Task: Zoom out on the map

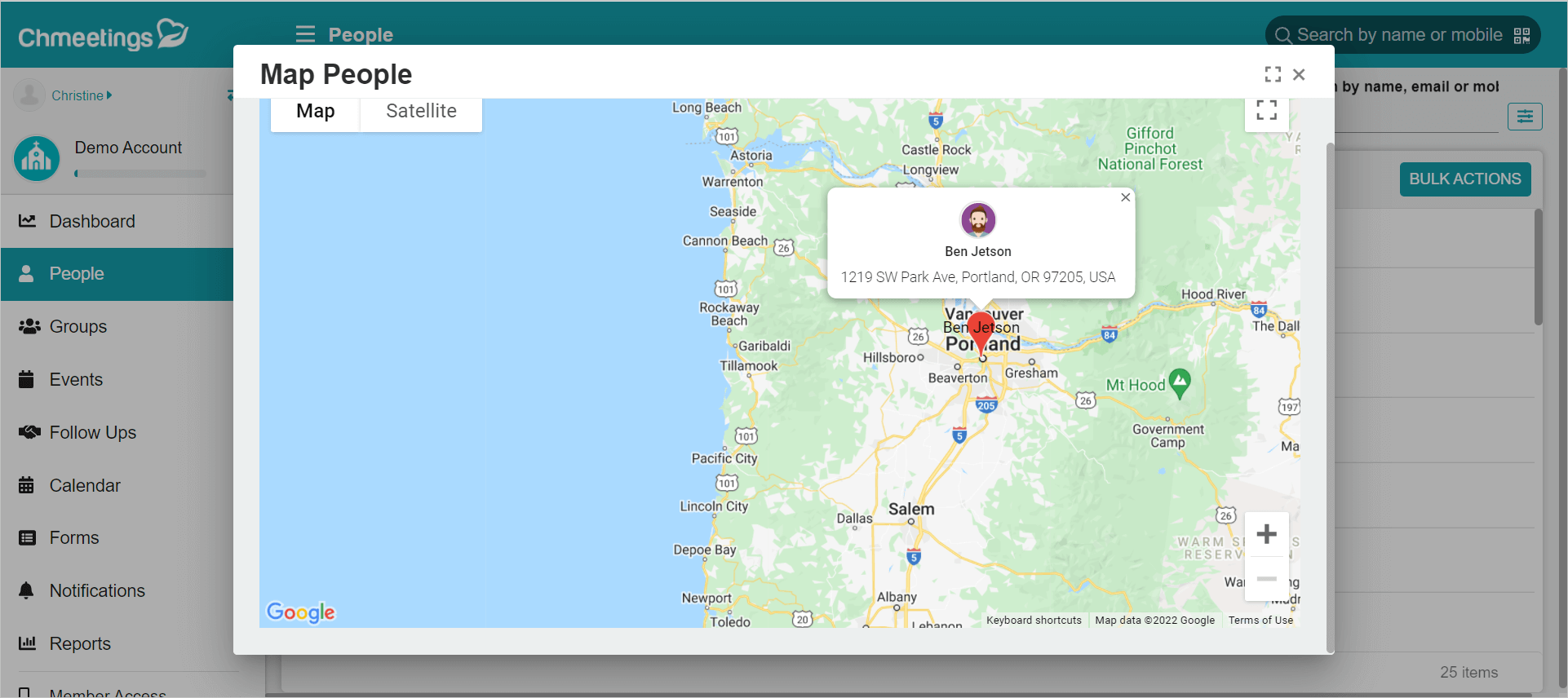Action: (x=1267, y=578)
